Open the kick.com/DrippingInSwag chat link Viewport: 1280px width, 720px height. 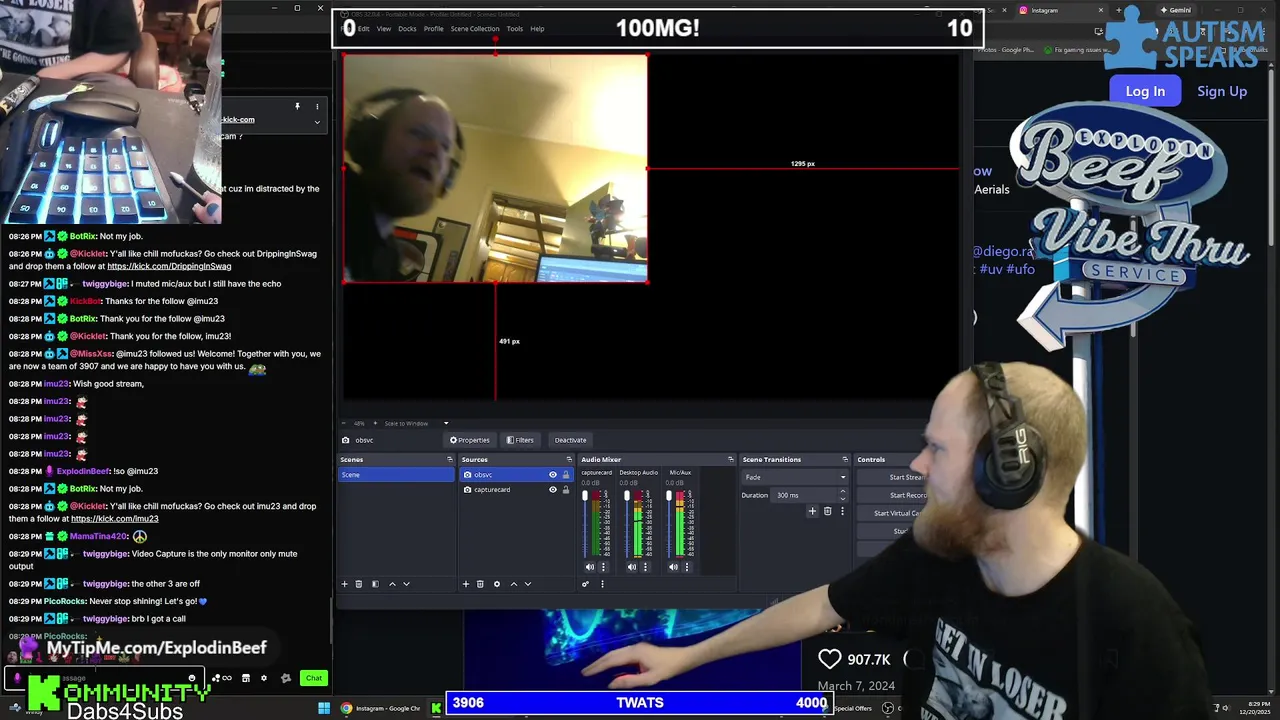pyautogui.click(x=169, y=266)
